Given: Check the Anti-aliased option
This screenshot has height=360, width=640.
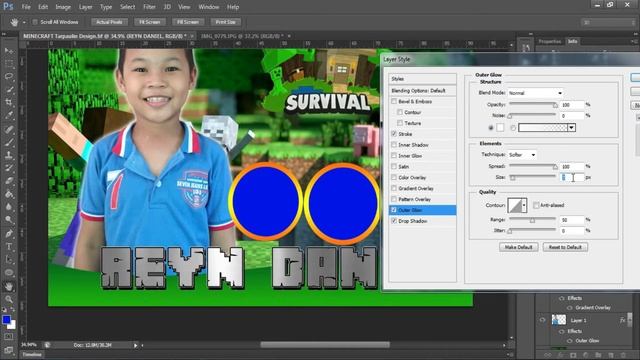Looking at the screenshot, I should (536, 205).
